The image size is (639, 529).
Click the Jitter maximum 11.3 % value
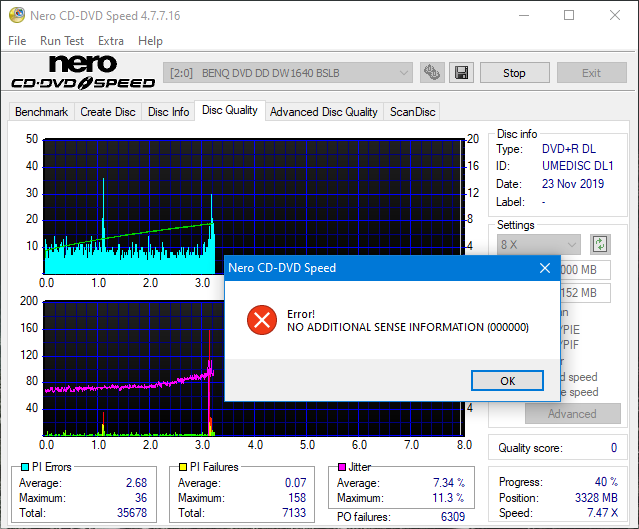coord(448,498)
